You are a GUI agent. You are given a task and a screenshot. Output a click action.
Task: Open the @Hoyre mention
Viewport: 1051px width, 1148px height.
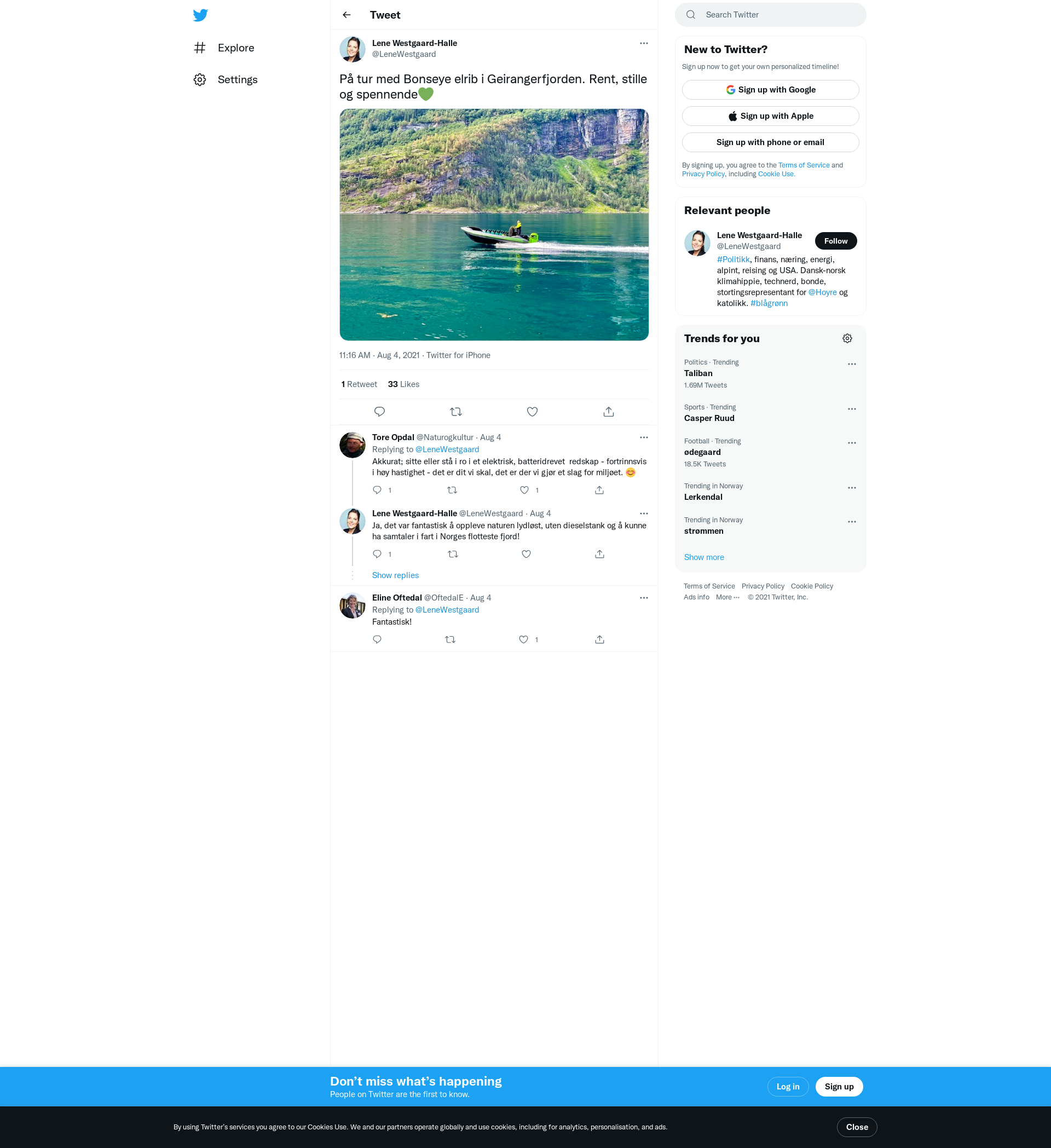pyautogui.click(x=822, y=292)
